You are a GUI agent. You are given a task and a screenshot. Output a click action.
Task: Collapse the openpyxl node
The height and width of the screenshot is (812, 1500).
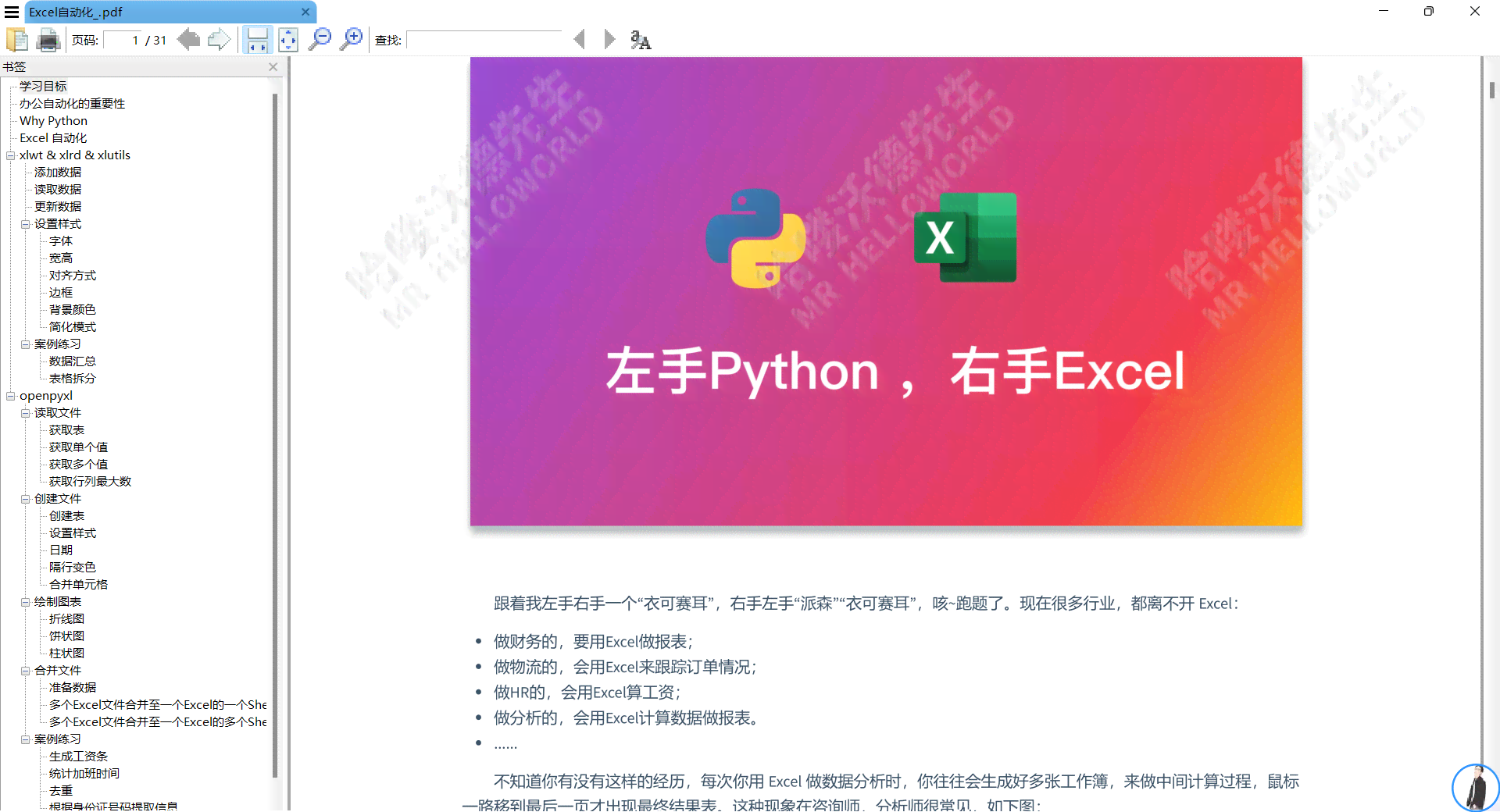11,396
